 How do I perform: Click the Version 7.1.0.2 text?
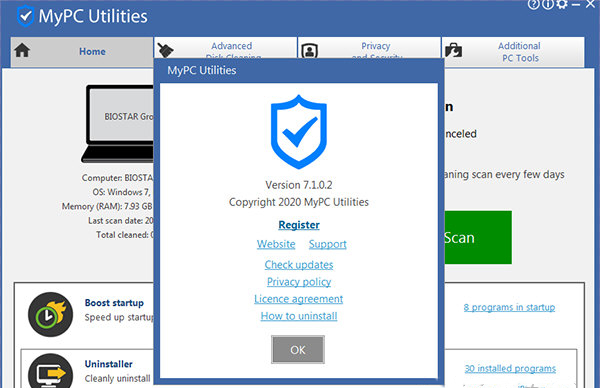coord(299,185)
